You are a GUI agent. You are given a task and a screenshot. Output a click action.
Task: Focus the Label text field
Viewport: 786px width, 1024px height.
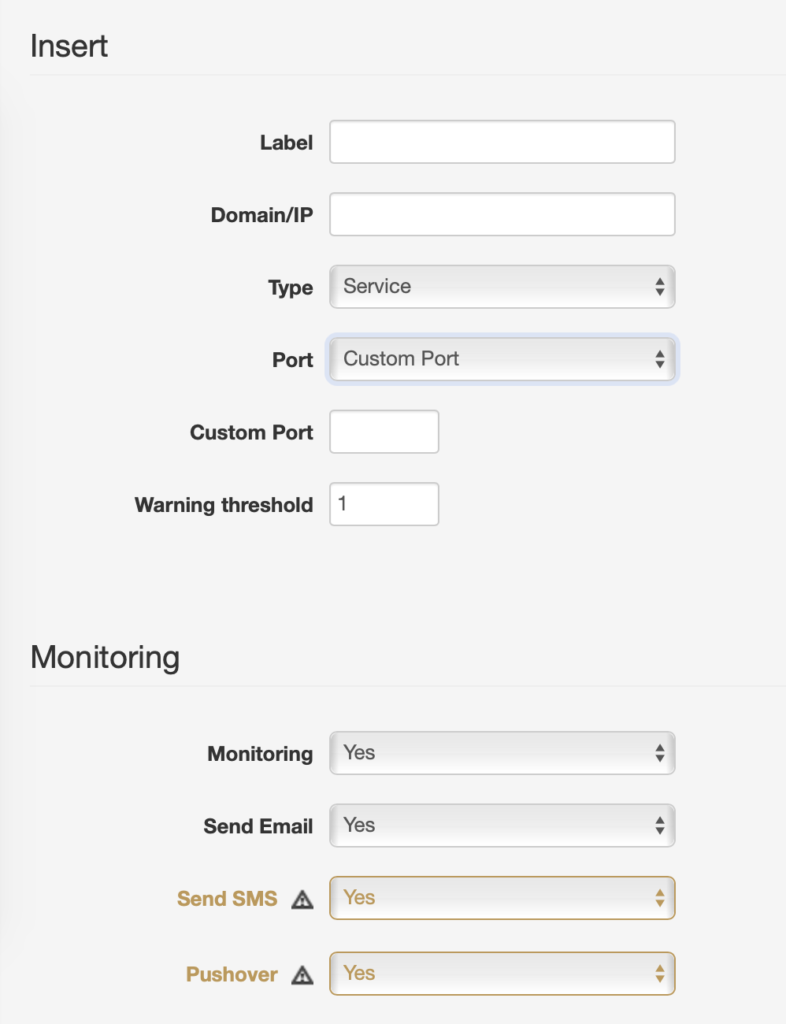(x=502, y=142)
